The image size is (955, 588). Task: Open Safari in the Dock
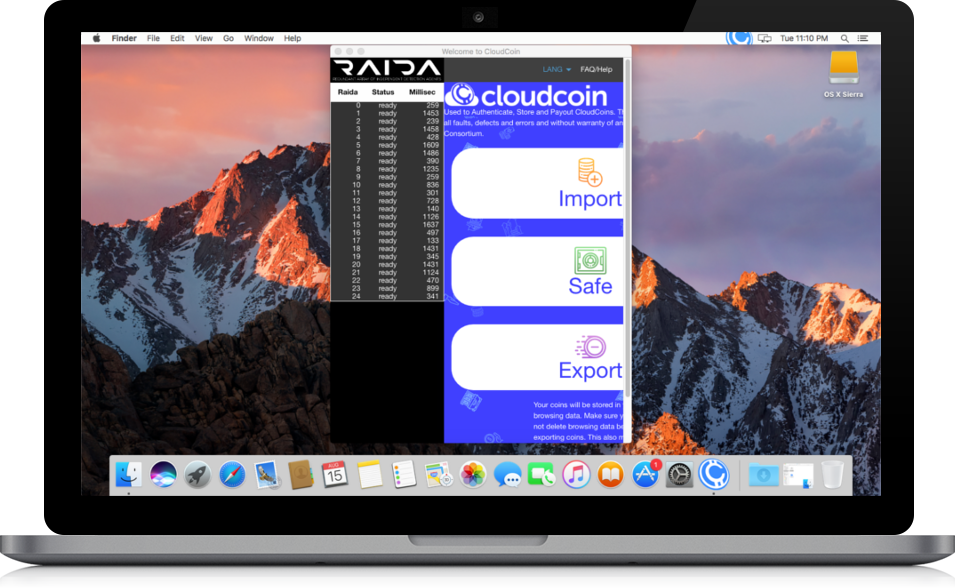tap(232, 475)
